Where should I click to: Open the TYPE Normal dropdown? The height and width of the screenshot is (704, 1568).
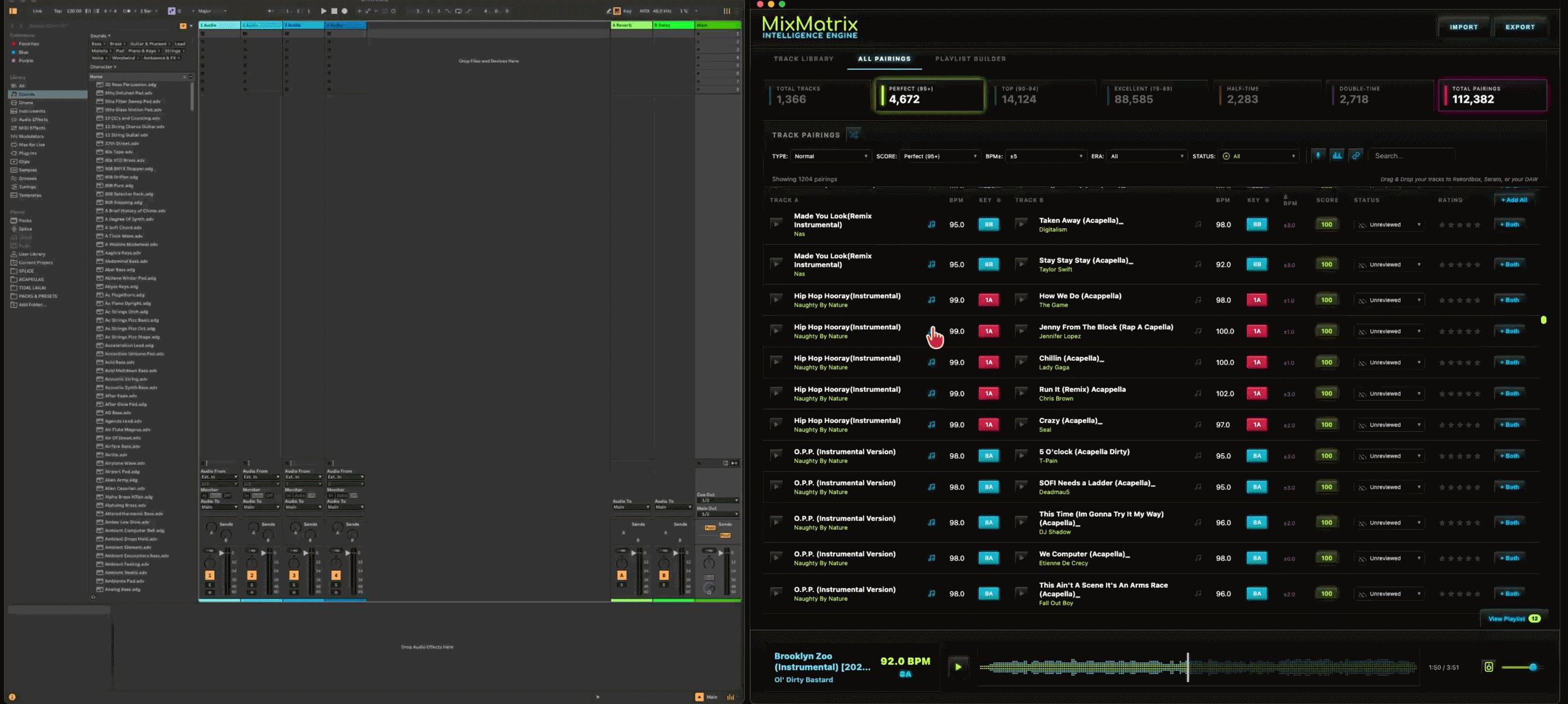(x=831, y=157)
